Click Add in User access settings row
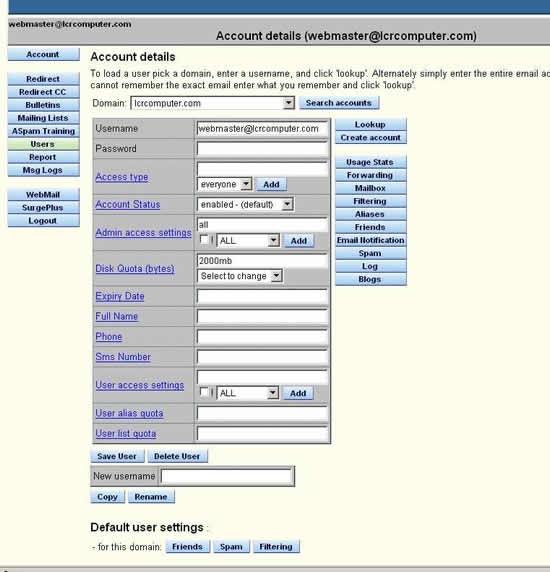Viewport: 550px width, 572px height. [298, 393]
